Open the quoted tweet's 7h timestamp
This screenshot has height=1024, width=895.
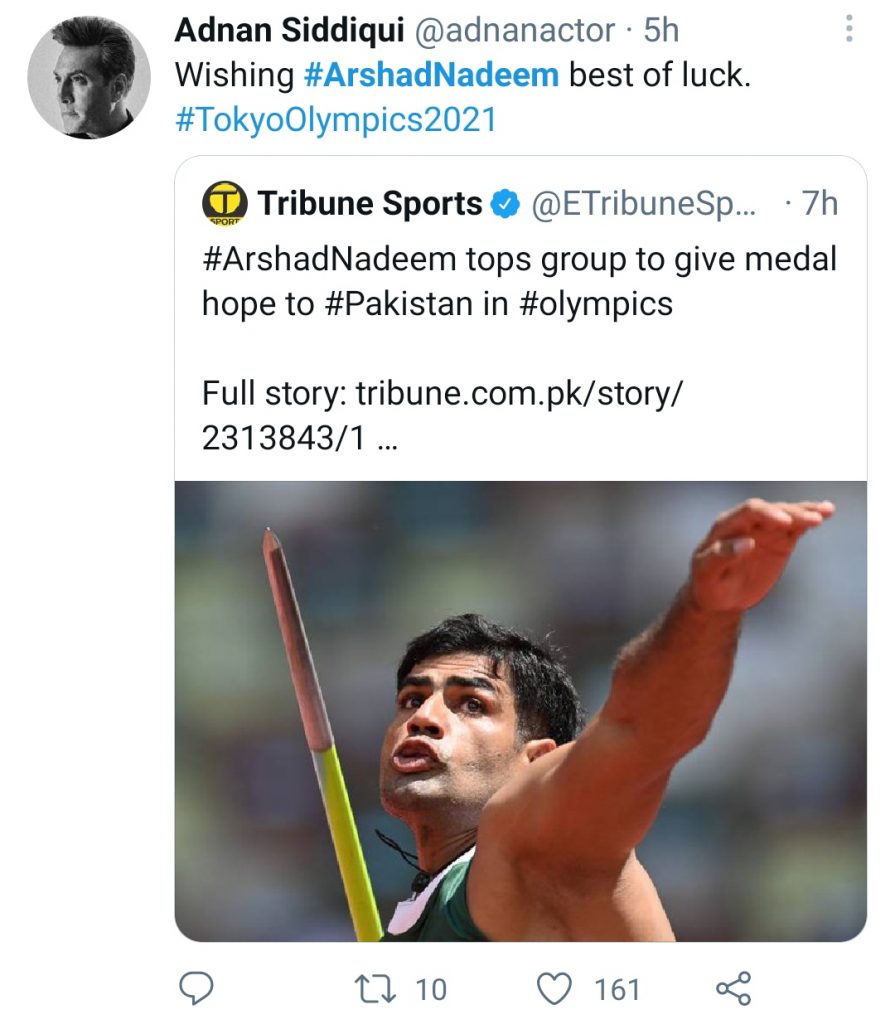tap(820, 204)
